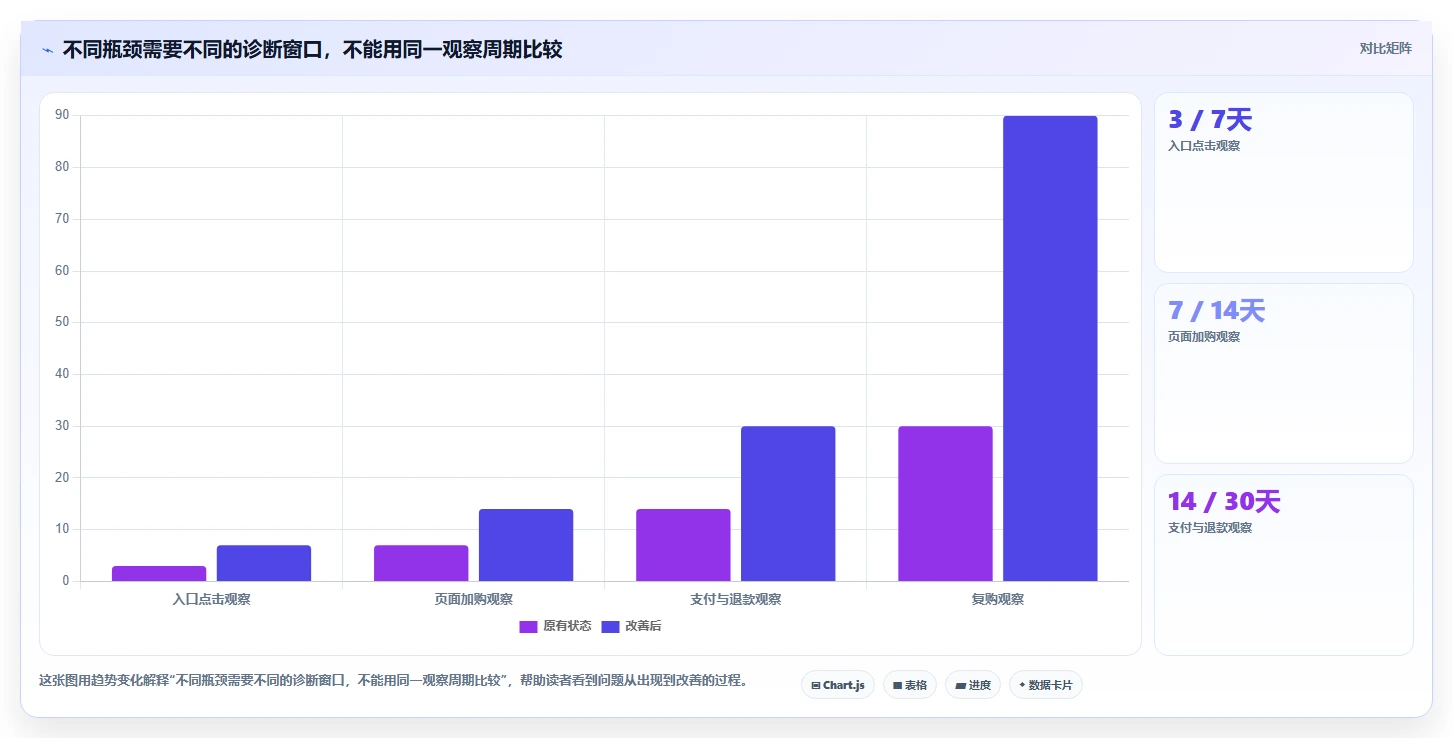1453x738 pixels.
Task: Toggle the 原有状态 legend item
Action: click(x=555, y=626)
